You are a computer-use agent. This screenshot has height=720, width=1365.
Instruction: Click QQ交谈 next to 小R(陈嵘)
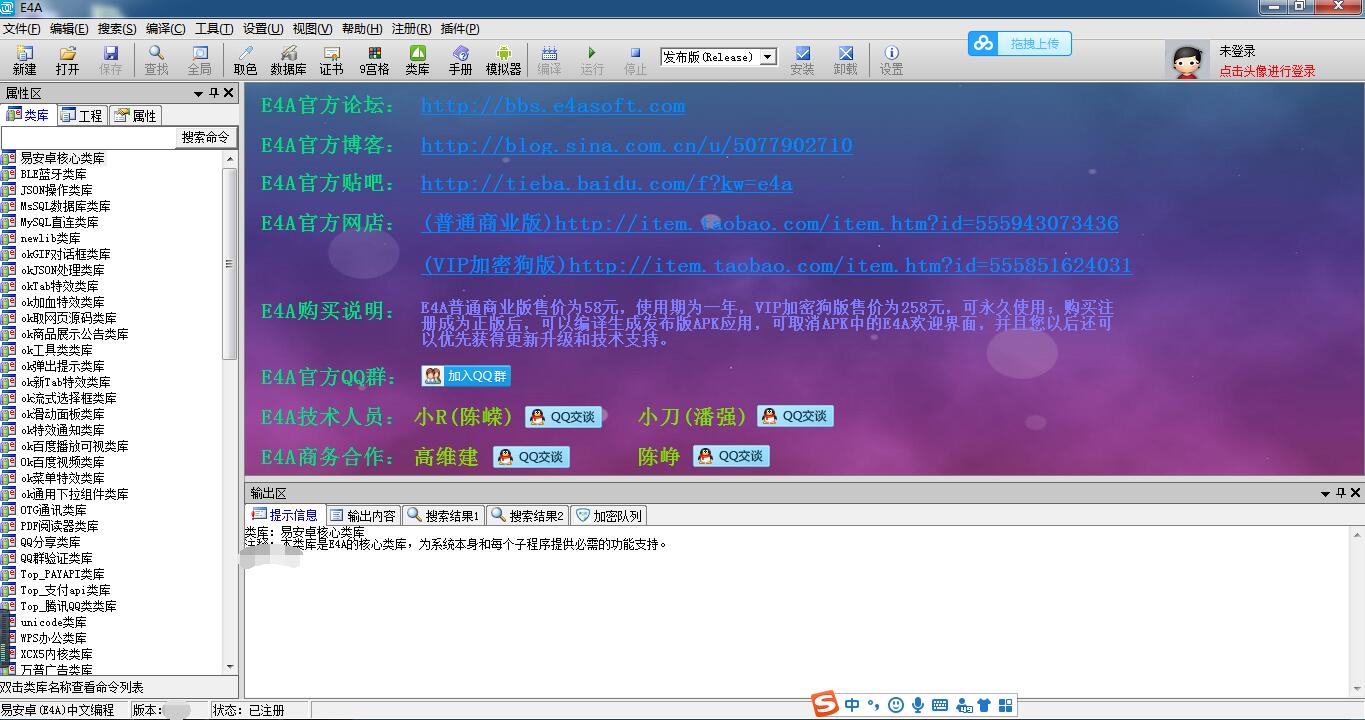click(564, 417)
